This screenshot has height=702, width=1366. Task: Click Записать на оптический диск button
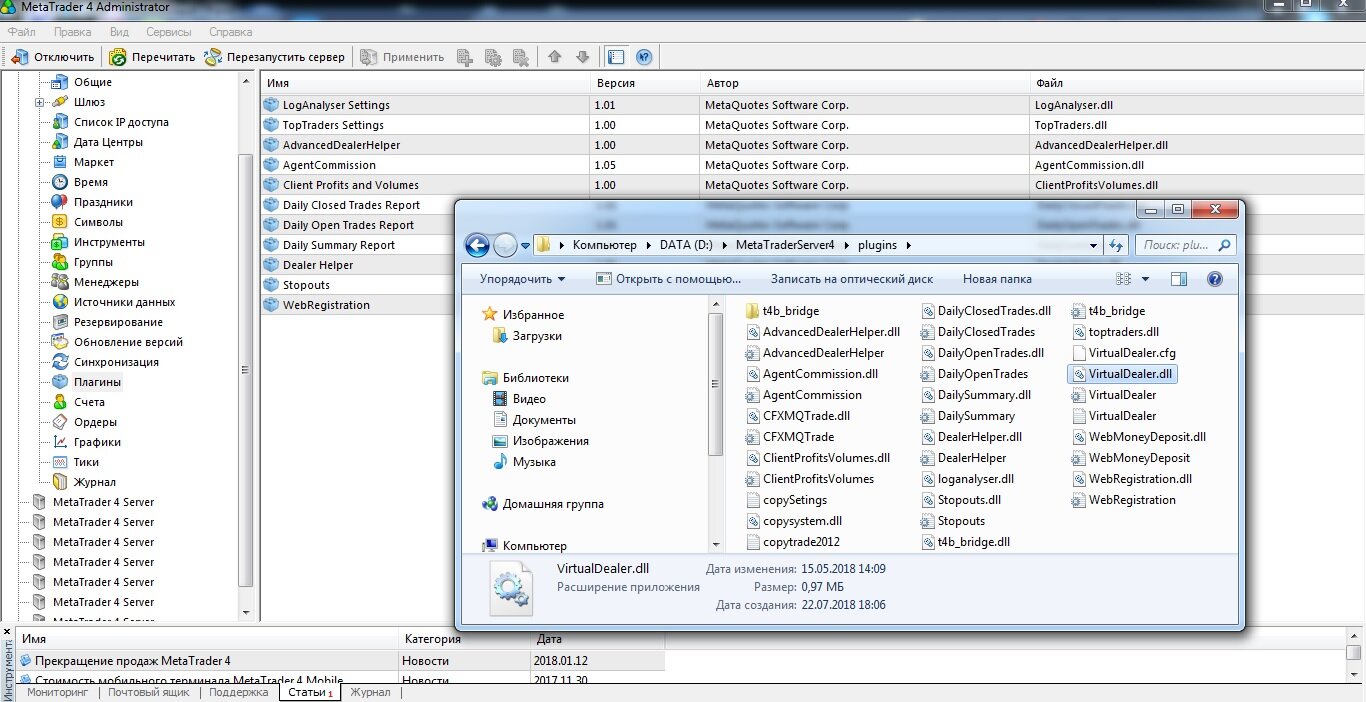click(x=851, y=279)
